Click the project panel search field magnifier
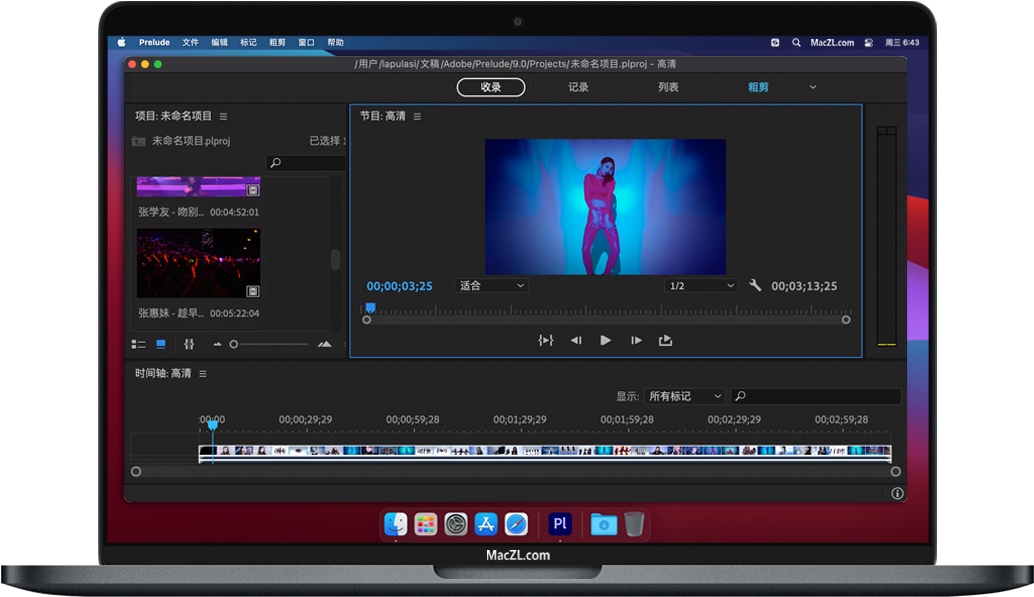 (274, 161)
